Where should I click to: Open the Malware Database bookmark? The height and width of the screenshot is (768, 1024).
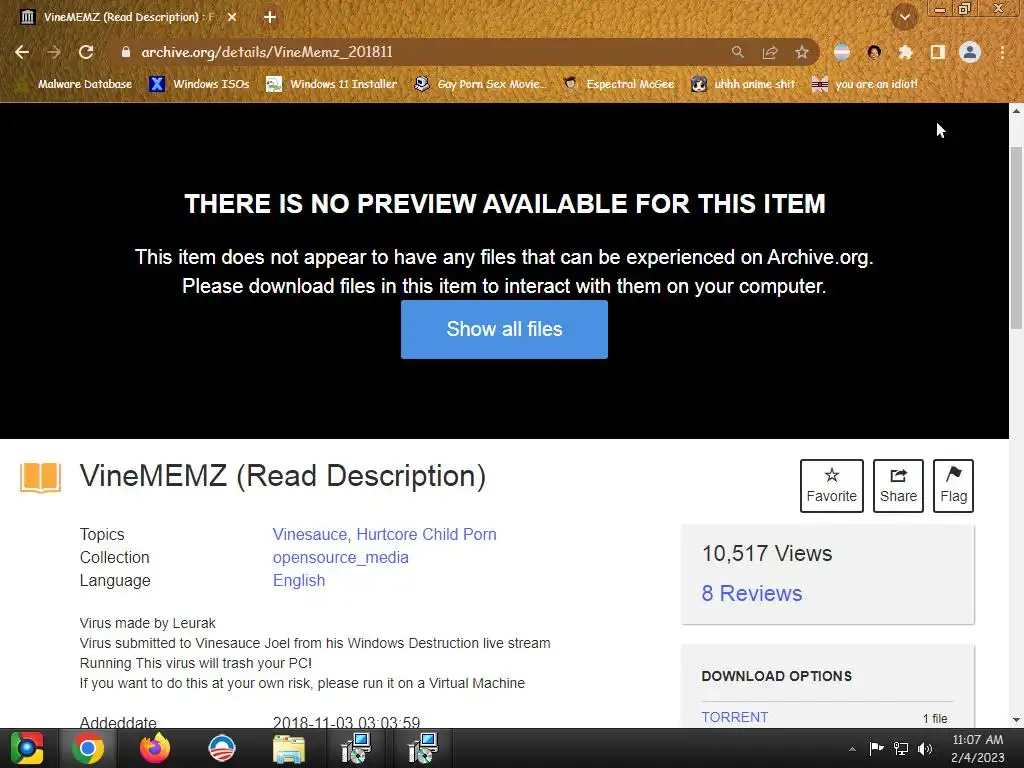(x=74, y=84)
